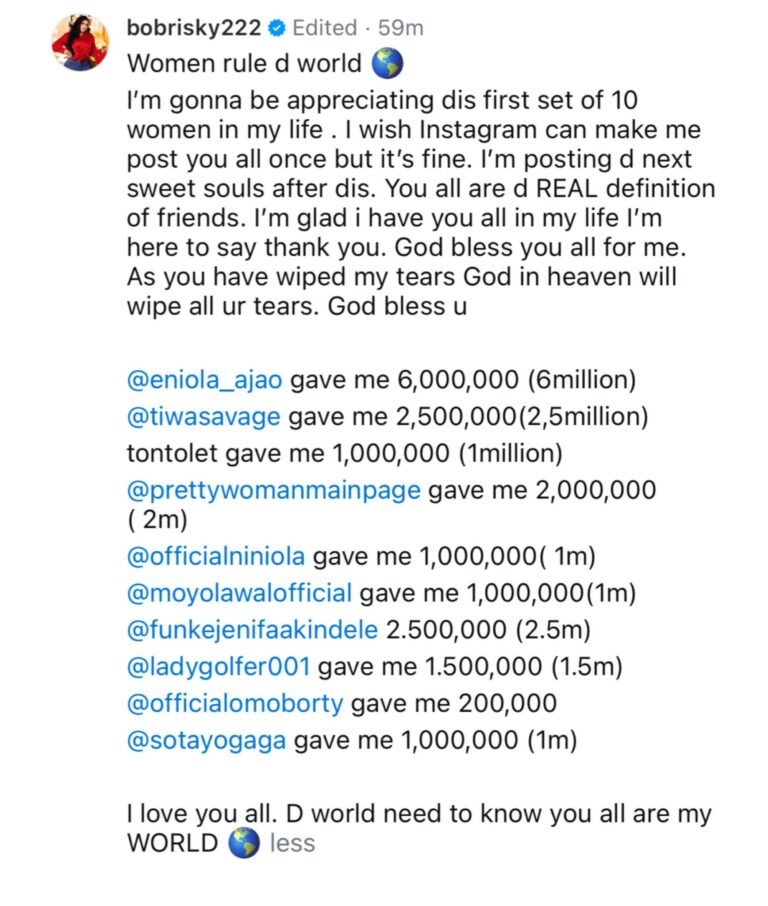Open the @eniola_ajao mention
The image size is (768, 906).
(x=205, y=380)
